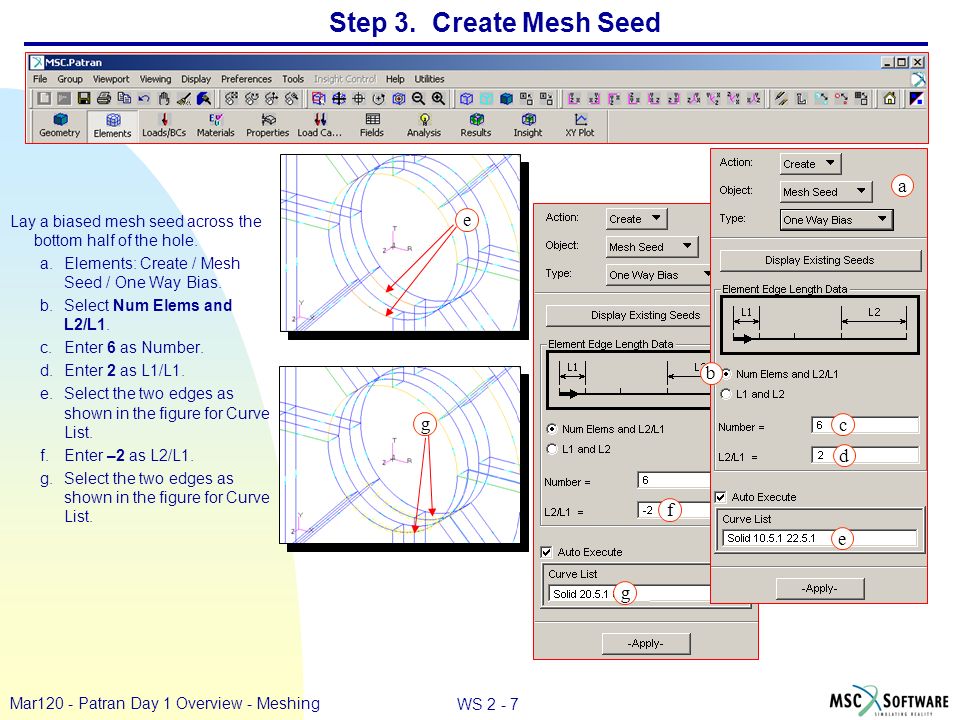
Task: Open the Analysis application tab
Action: [x=424, y=126]
